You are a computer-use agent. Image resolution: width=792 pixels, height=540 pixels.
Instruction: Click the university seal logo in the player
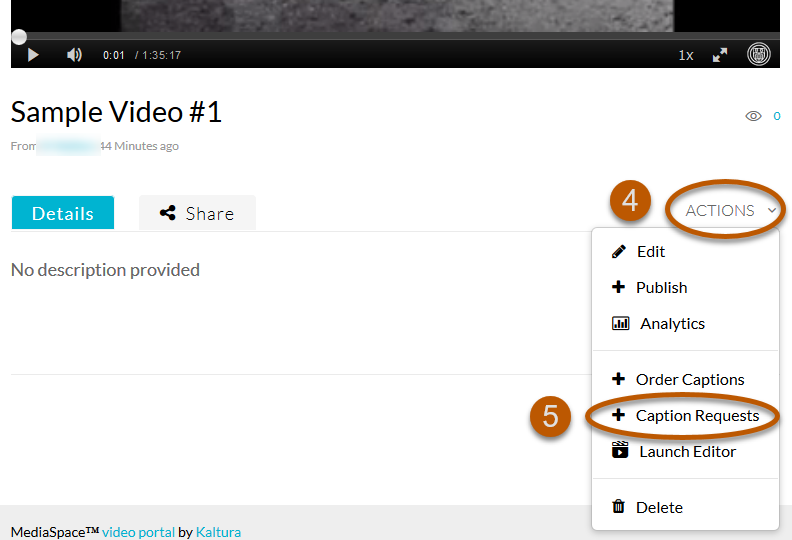pyautogui.click(x=759, y=54)
